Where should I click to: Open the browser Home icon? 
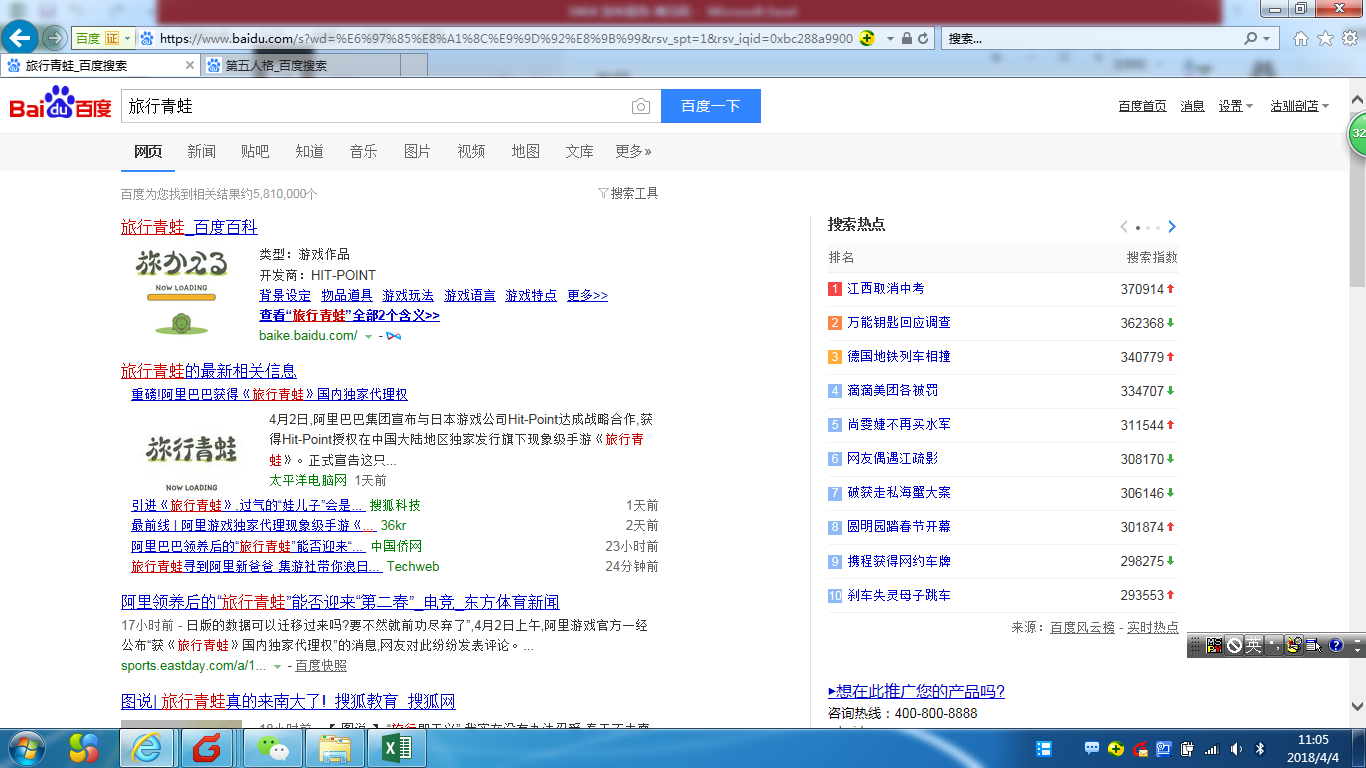(1300, 38)
